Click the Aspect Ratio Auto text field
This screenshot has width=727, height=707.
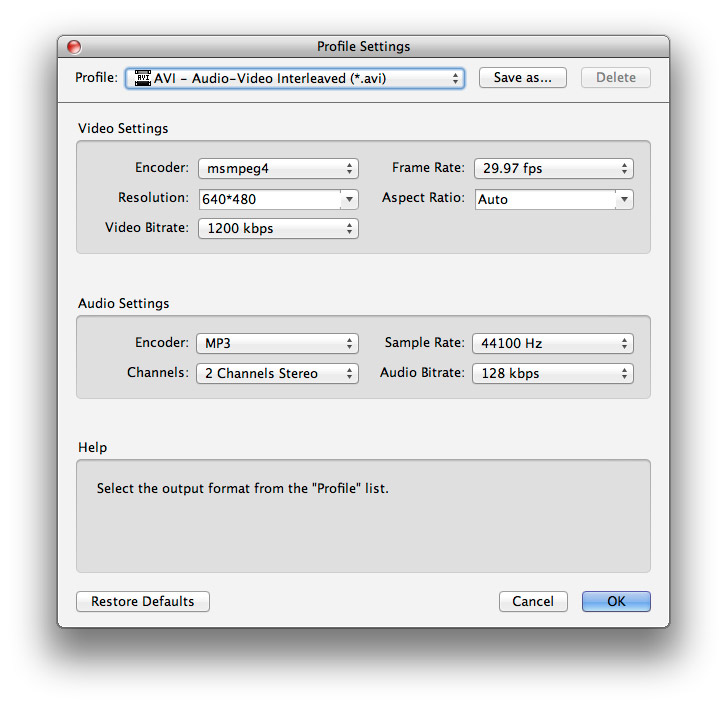click(544, 199)
